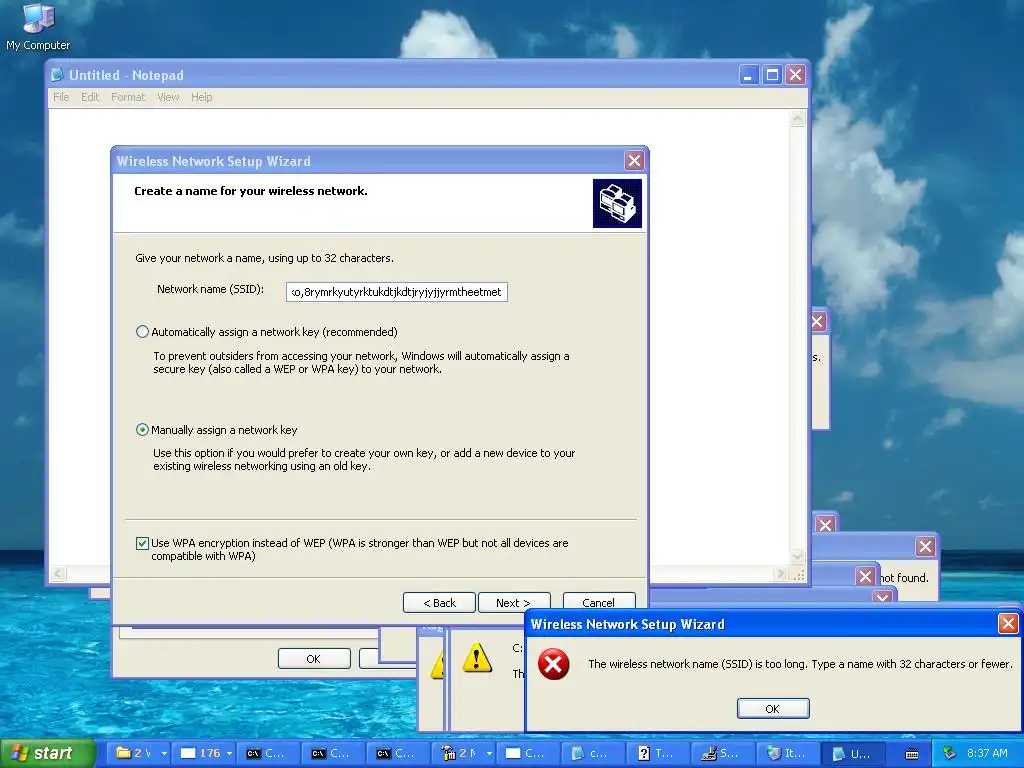The image size is (1024, 768).
Task: Open the on-screen keyboard icon in the taskbar
Action: tap(912, 754)
